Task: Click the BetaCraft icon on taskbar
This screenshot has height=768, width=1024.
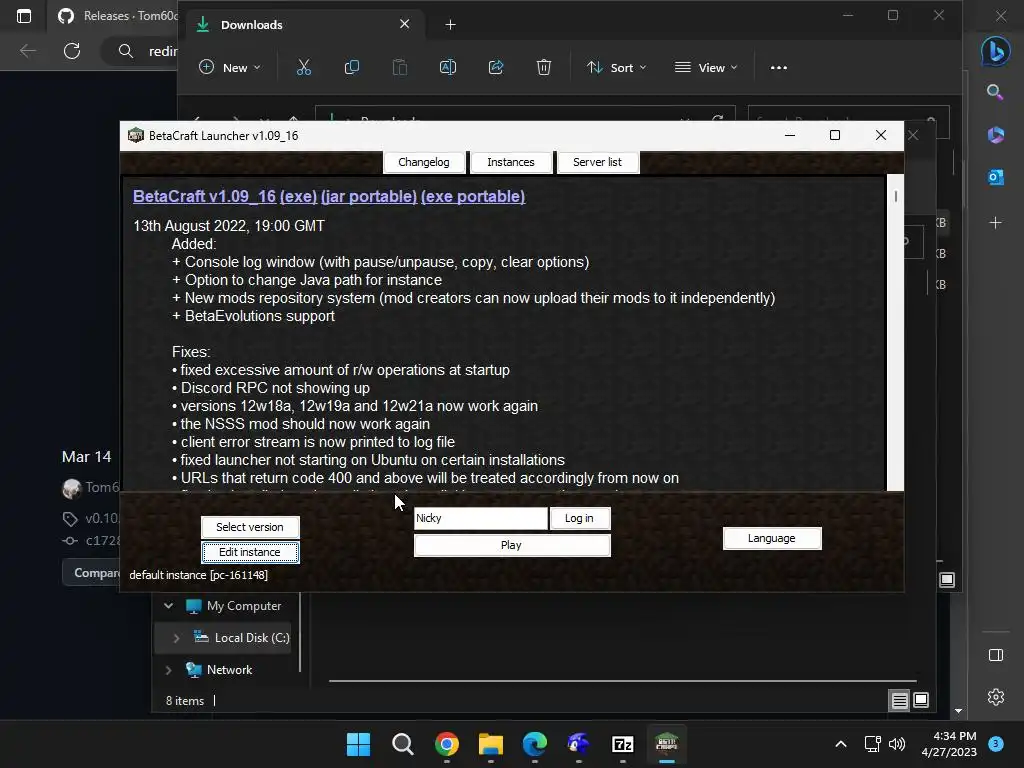Action: click(667, 744)
